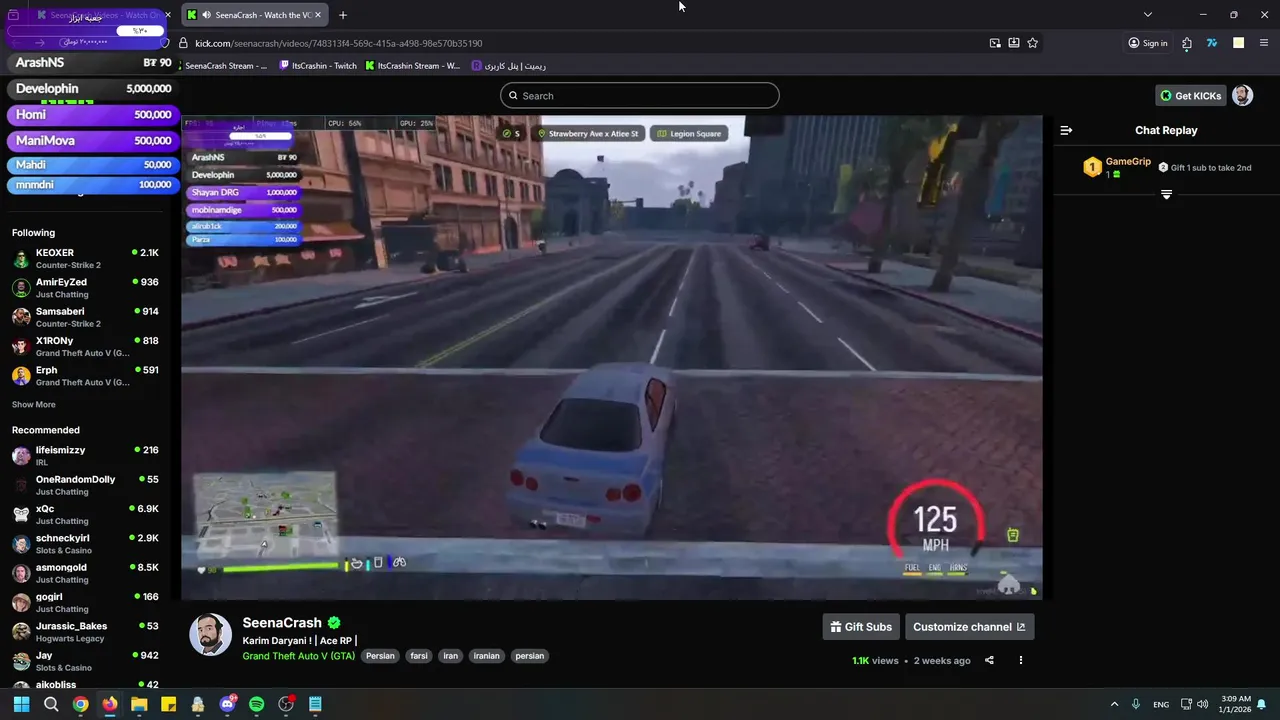Open Customize channel link
Screen dimensions: 1280x720
[x=969, y=627]
